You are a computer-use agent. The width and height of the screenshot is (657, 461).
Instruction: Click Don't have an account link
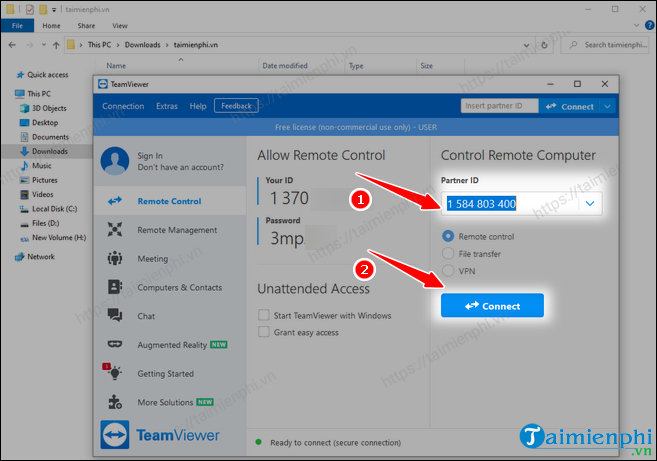coord(181,167)
